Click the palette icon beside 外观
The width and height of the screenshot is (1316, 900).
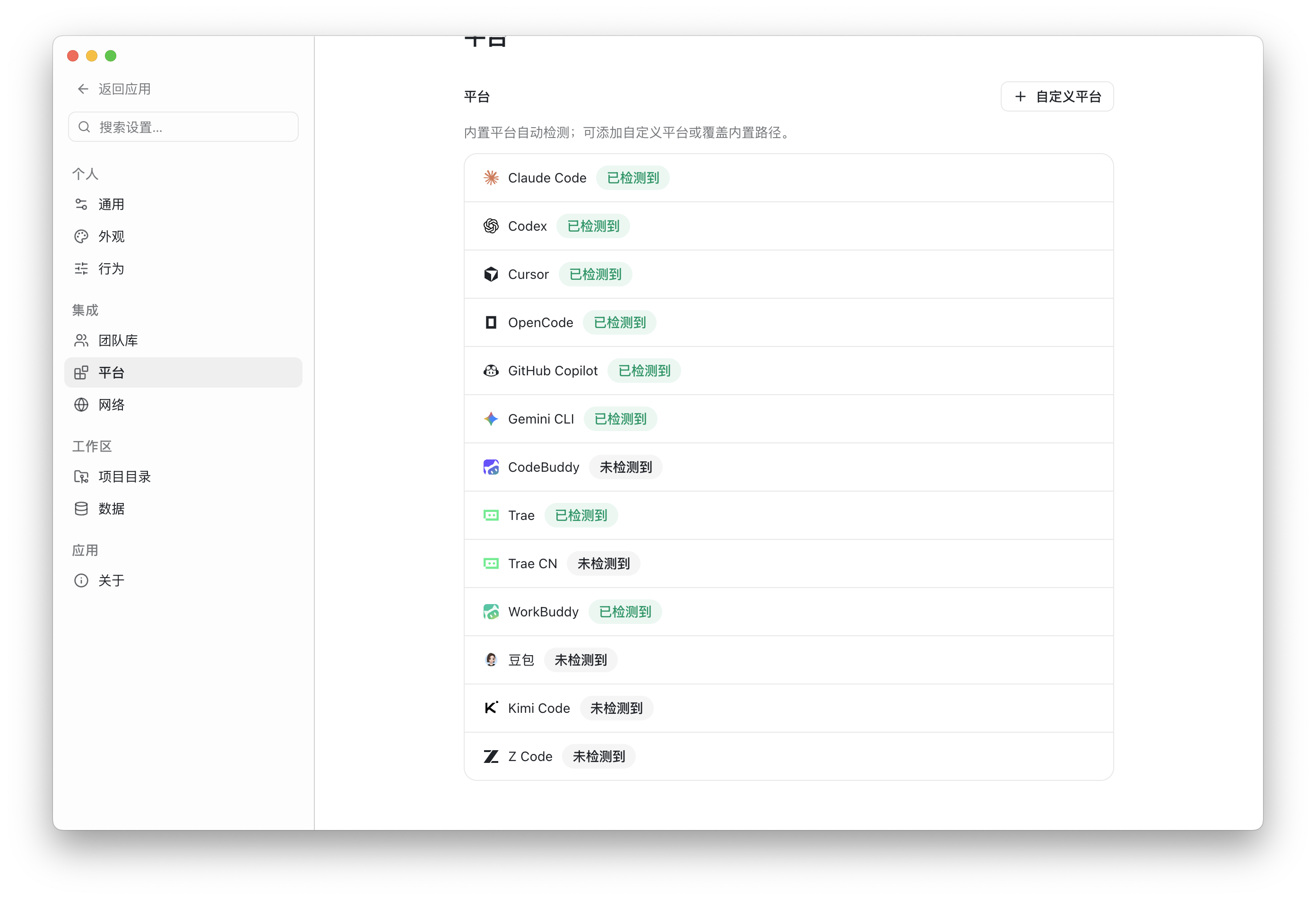coord(81,237)
